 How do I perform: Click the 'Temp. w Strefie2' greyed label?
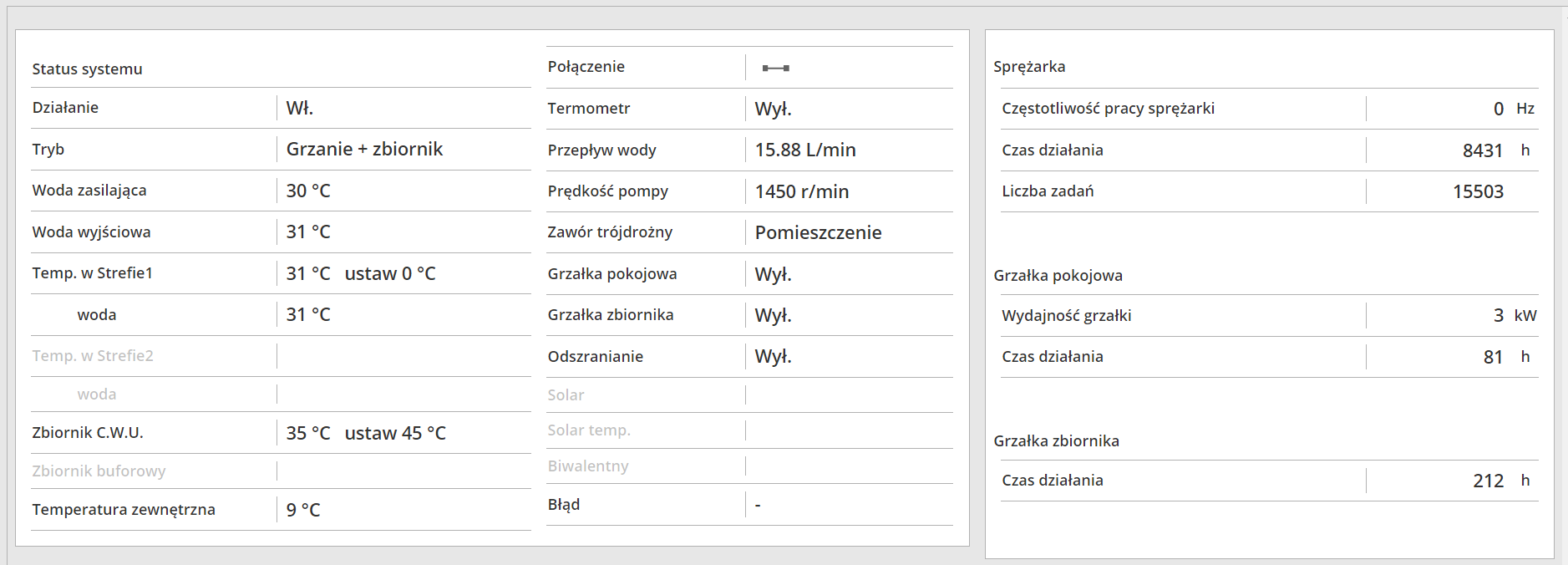[93, 356]
